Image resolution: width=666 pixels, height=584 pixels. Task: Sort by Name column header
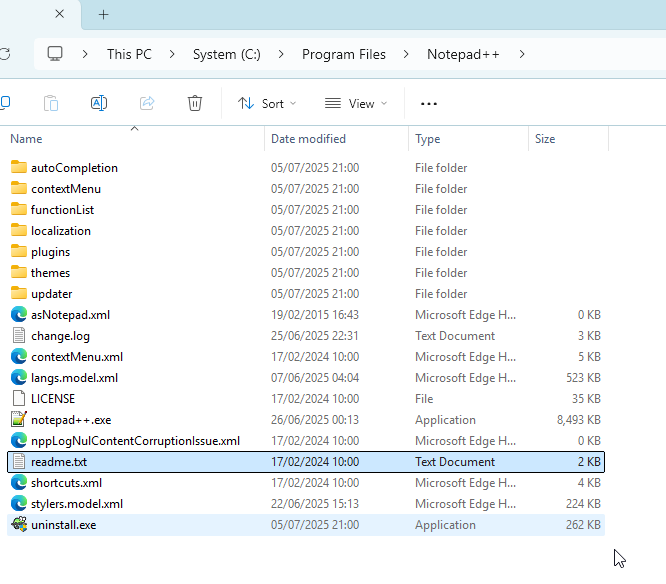[x=26, y=139]
